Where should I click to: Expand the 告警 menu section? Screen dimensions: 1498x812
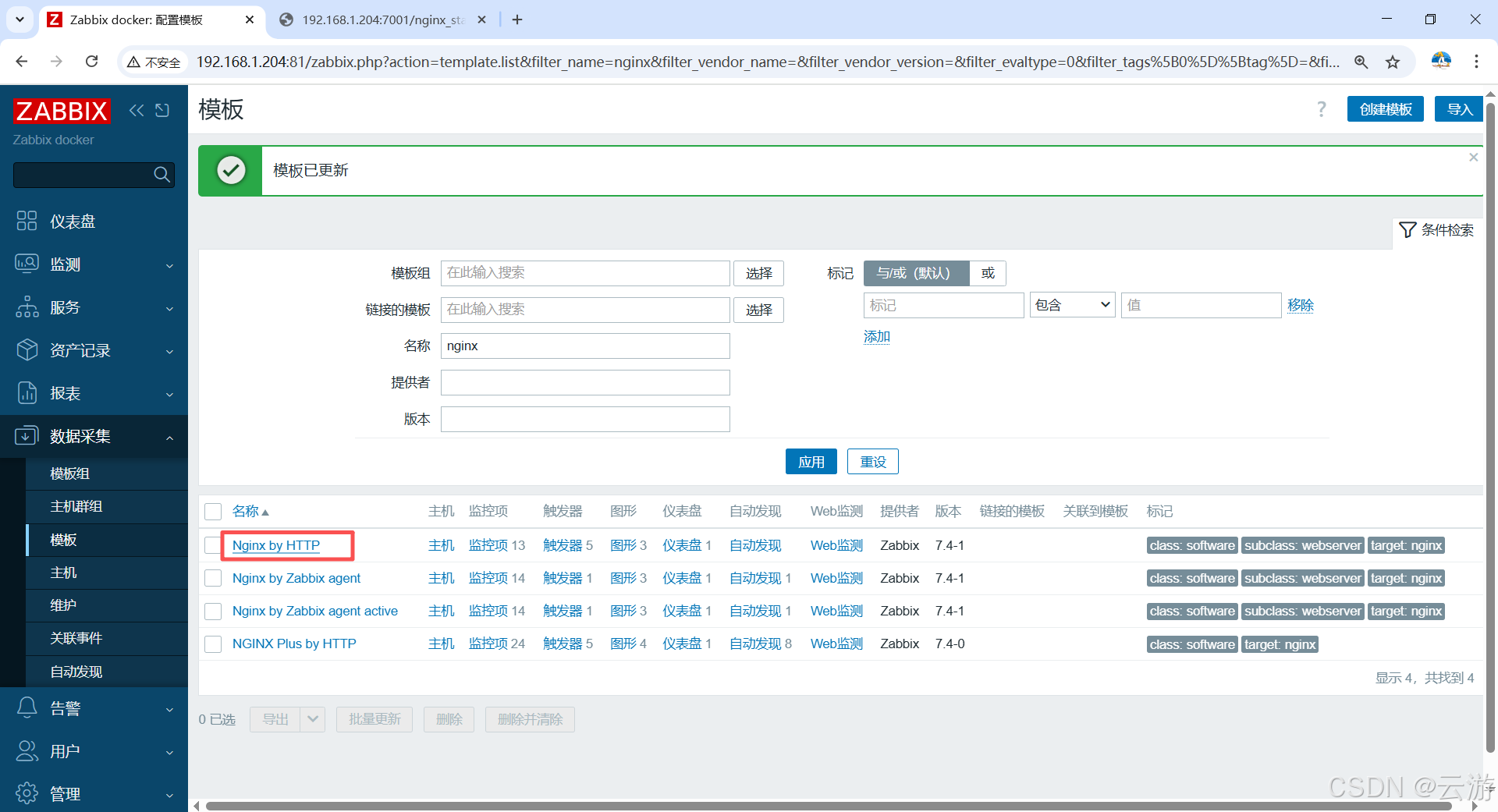click(169, 709)
